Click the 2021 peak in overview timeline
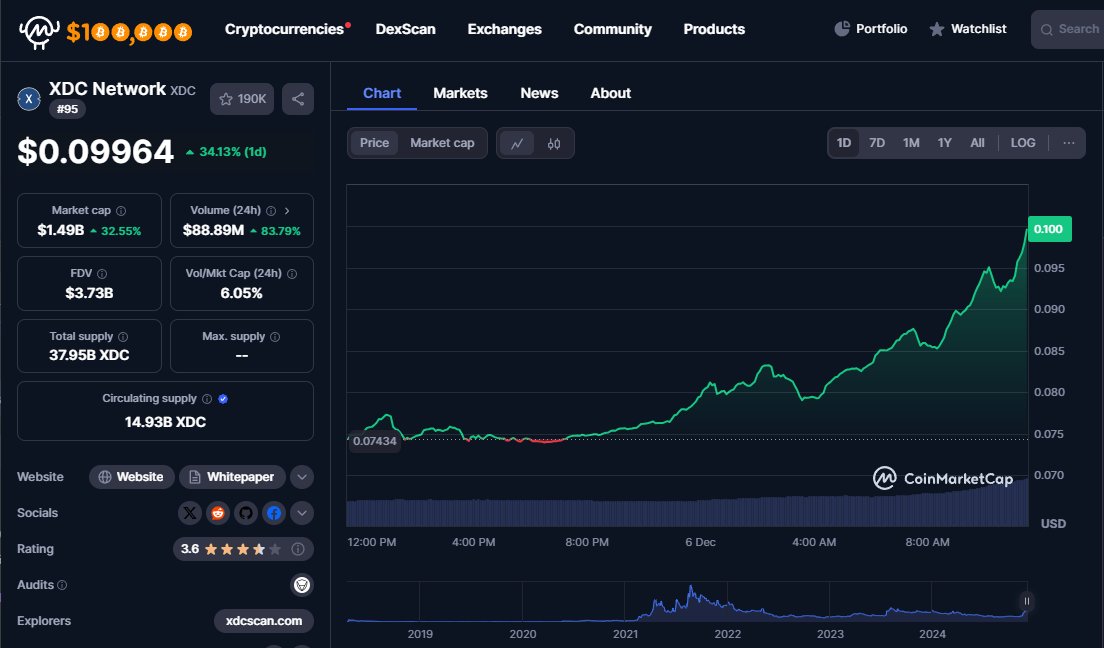The height and width of the screenshot is (648, 1104). pos(691,589)
